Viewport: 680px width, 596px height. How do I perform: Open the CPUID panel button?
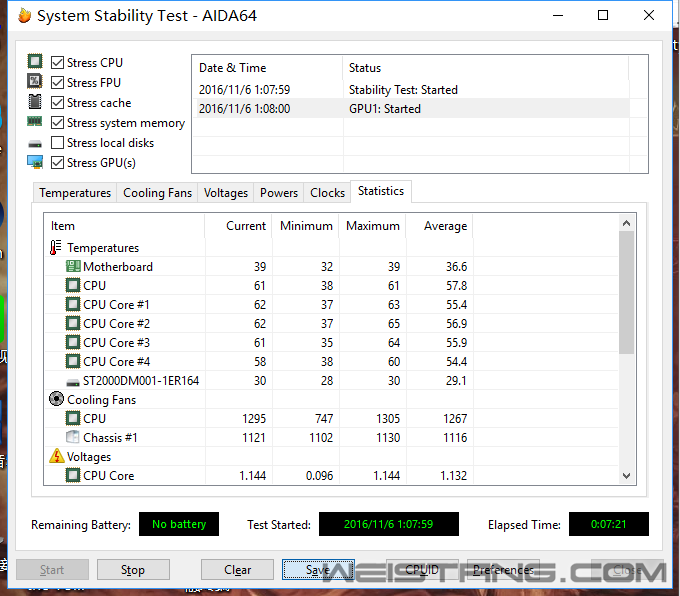click(422, 570)
